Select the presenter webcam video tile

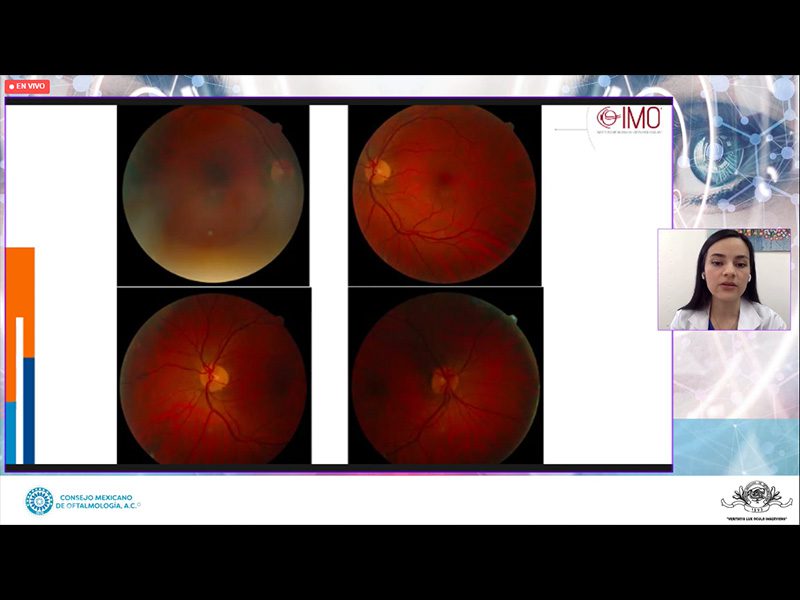[x=723, y=279]
